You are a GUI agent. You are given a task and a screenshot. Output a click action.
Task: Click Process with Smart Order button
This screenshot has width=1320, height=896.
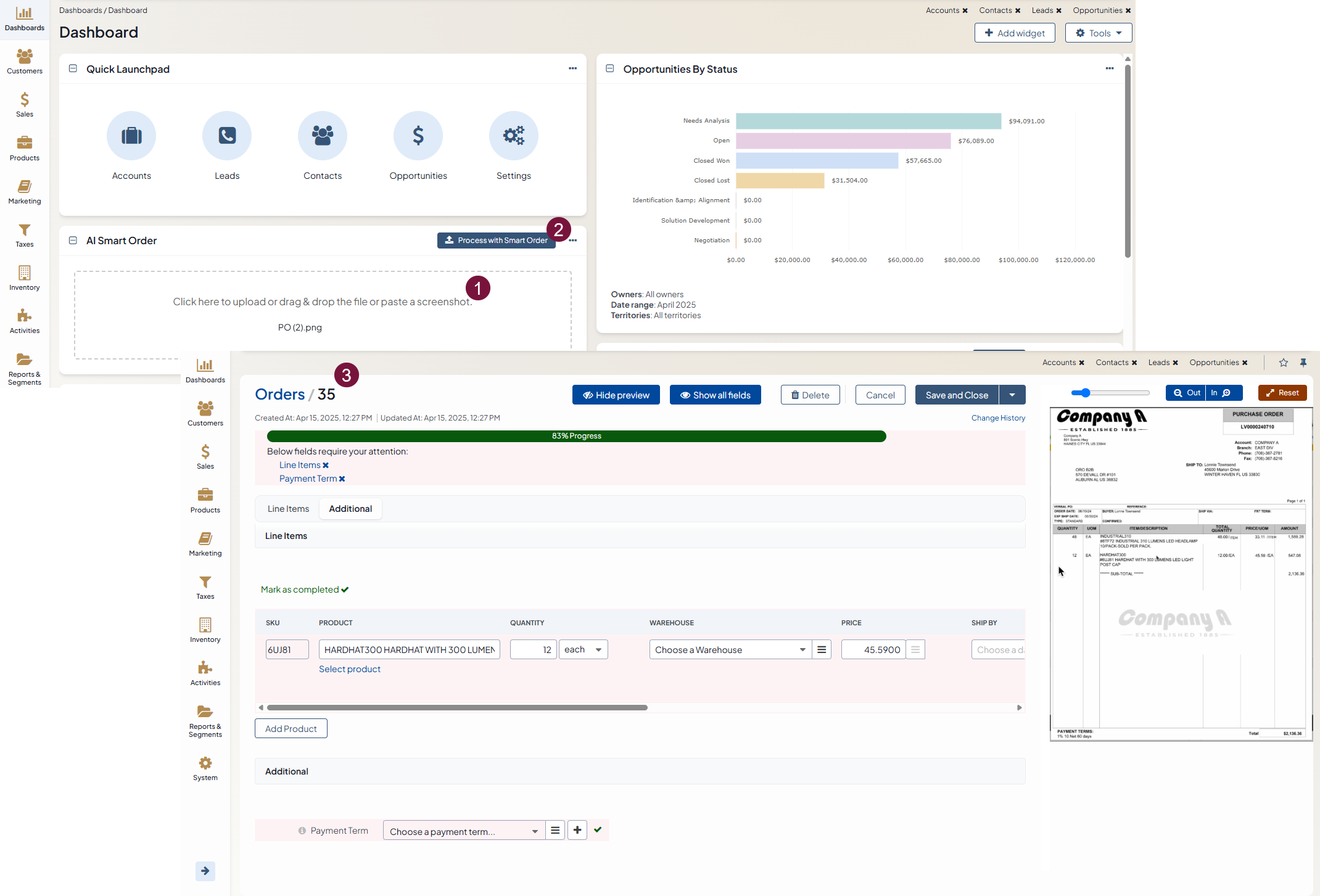point(496,240)
